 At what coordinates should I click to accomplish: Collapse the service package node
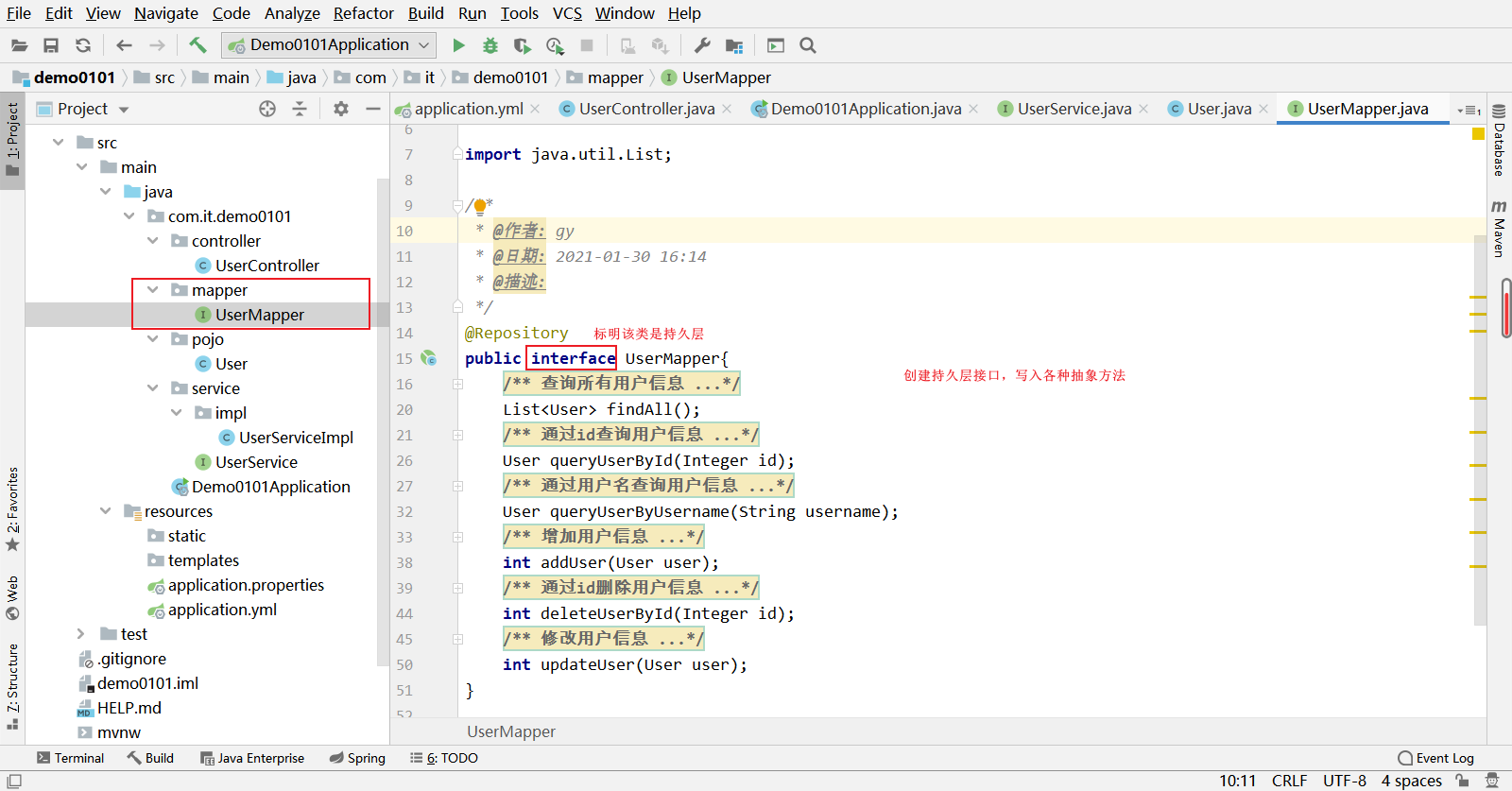[x=153, y=388]
